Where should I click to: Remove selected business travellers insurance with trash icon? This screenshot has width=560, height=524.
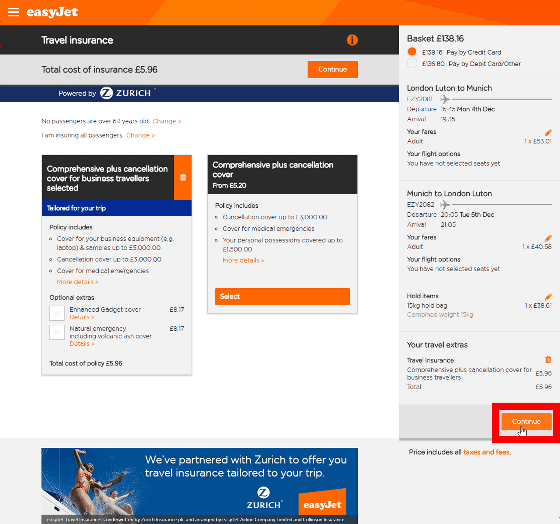183,177
